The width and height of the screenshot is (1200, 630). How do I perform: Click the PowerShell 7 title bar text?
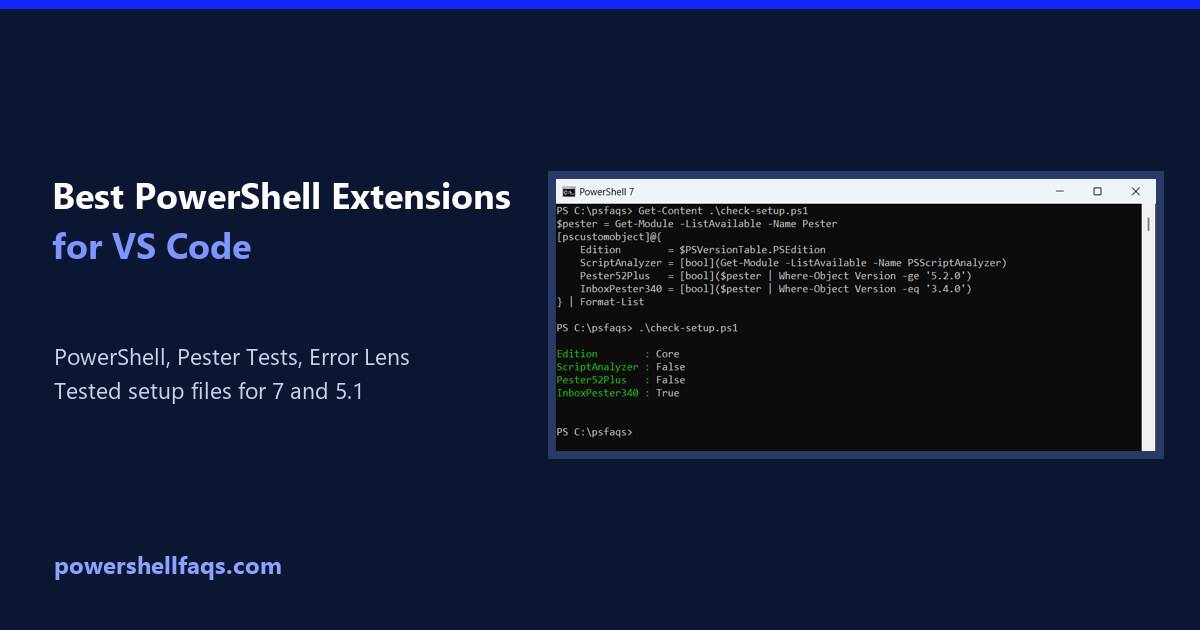pyautogui.click(x=606, y=191)
